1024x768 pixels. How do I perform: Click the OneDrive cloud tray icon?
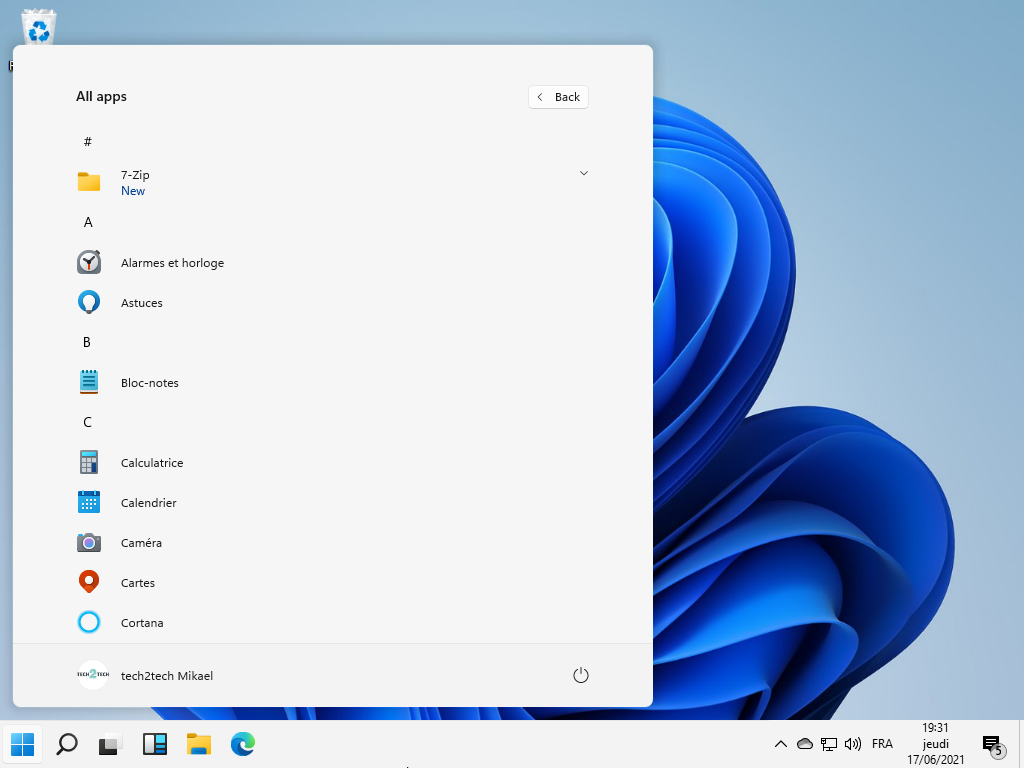pyautogui.click(x=805, y=744)
